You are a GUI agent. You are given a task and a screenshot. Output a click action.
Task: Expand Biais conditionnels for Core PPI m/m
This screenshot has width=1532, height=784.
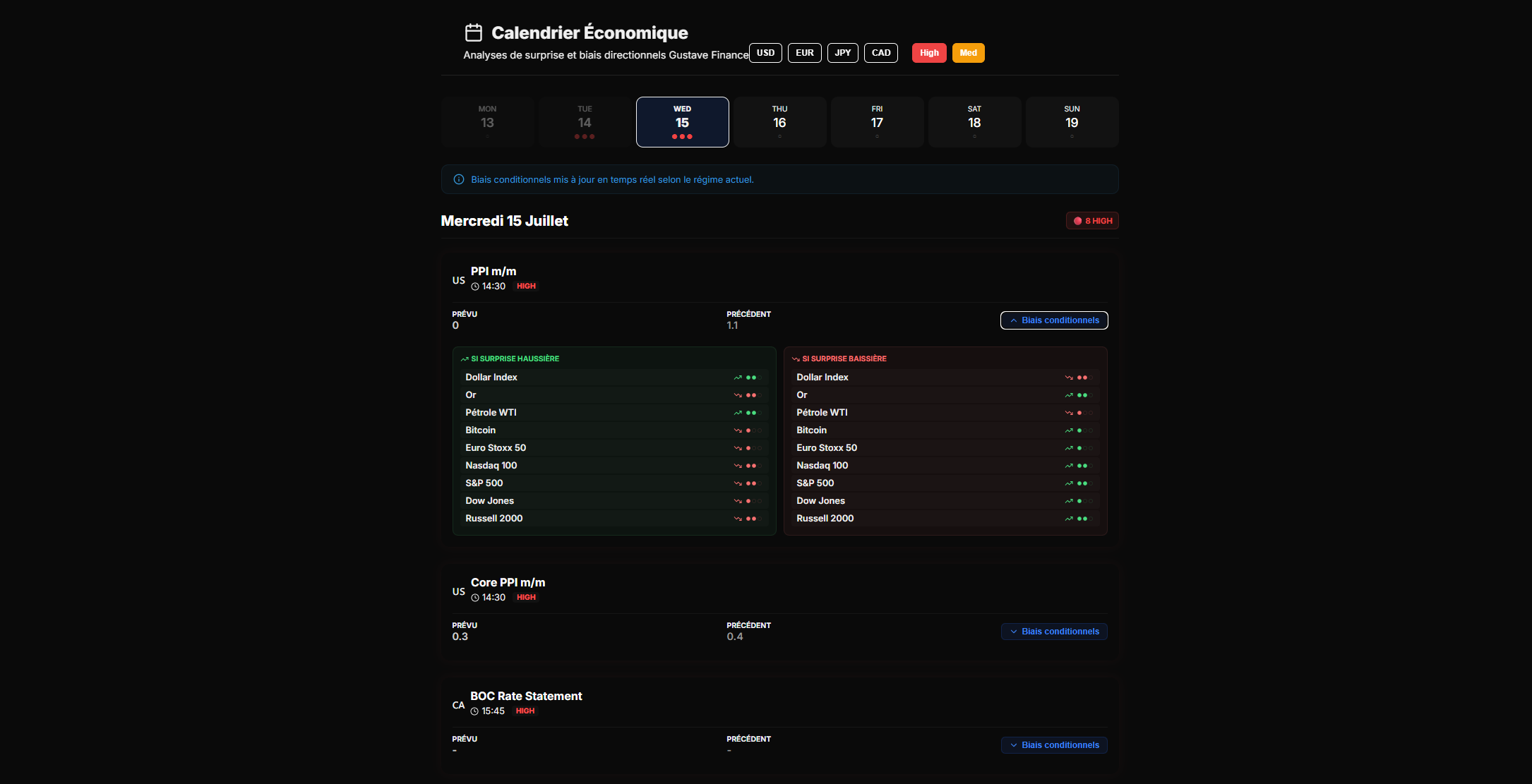click(1054, 632)
